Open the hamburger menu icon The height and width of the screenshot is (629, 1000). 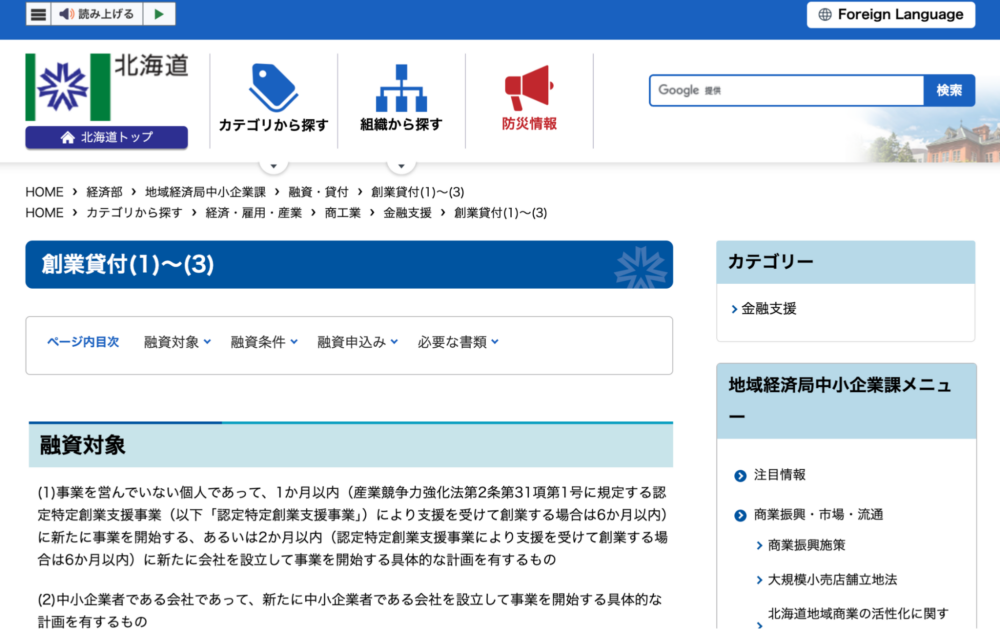(38, 14)
